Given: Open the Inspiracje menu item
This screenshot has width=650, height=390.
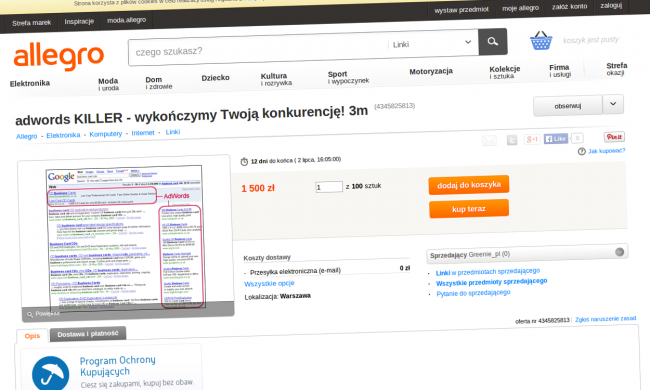Looking at the screenshot, I should tap(79, 21).
